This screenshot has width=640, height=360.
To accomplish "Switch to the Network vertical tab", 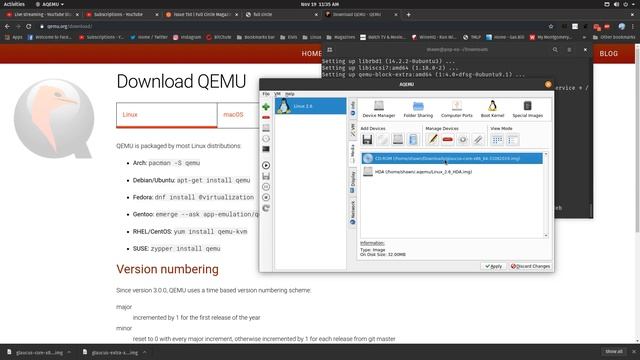I will point(353,212).
